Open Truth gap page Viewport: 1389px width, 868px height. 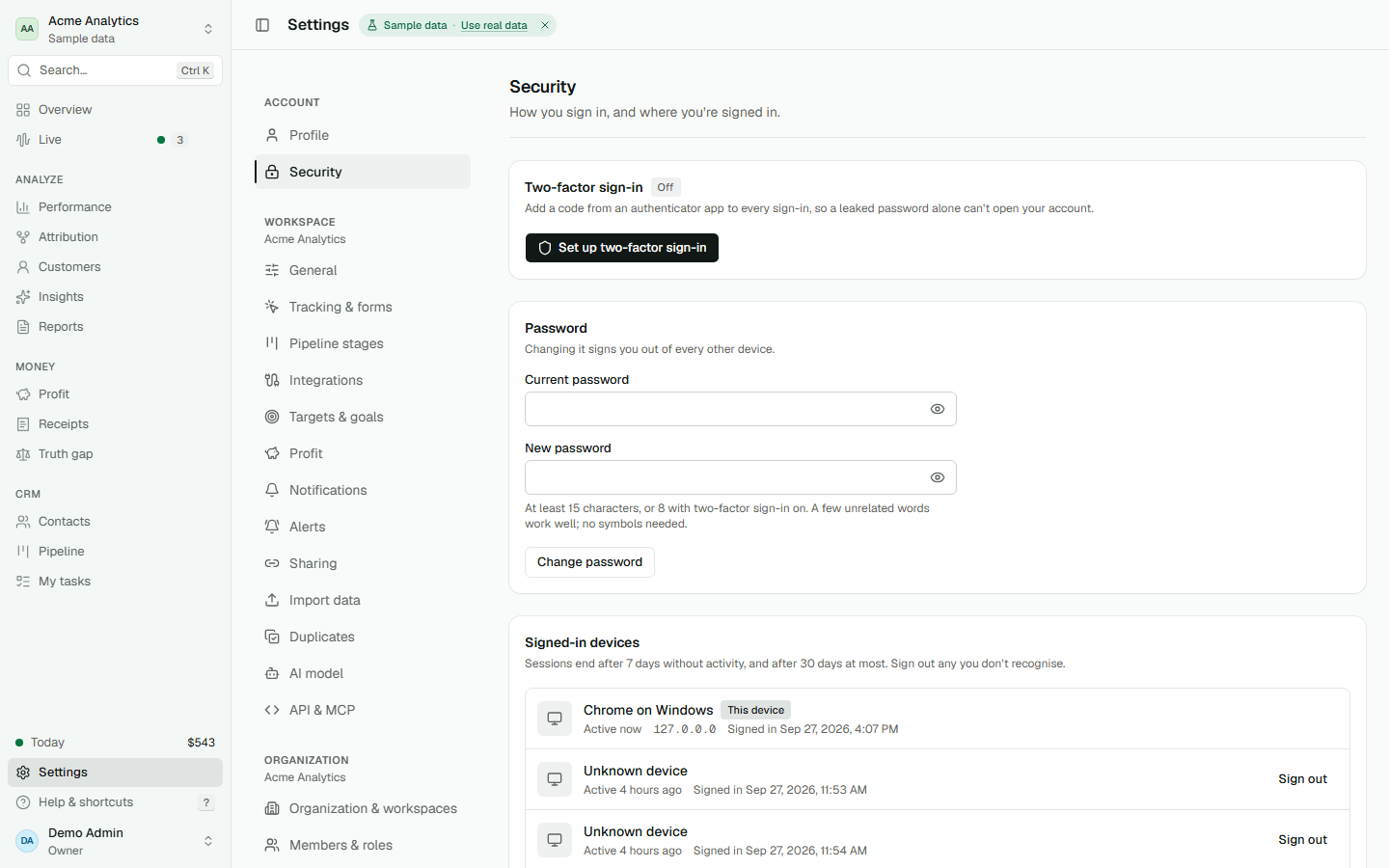(115, 454)
